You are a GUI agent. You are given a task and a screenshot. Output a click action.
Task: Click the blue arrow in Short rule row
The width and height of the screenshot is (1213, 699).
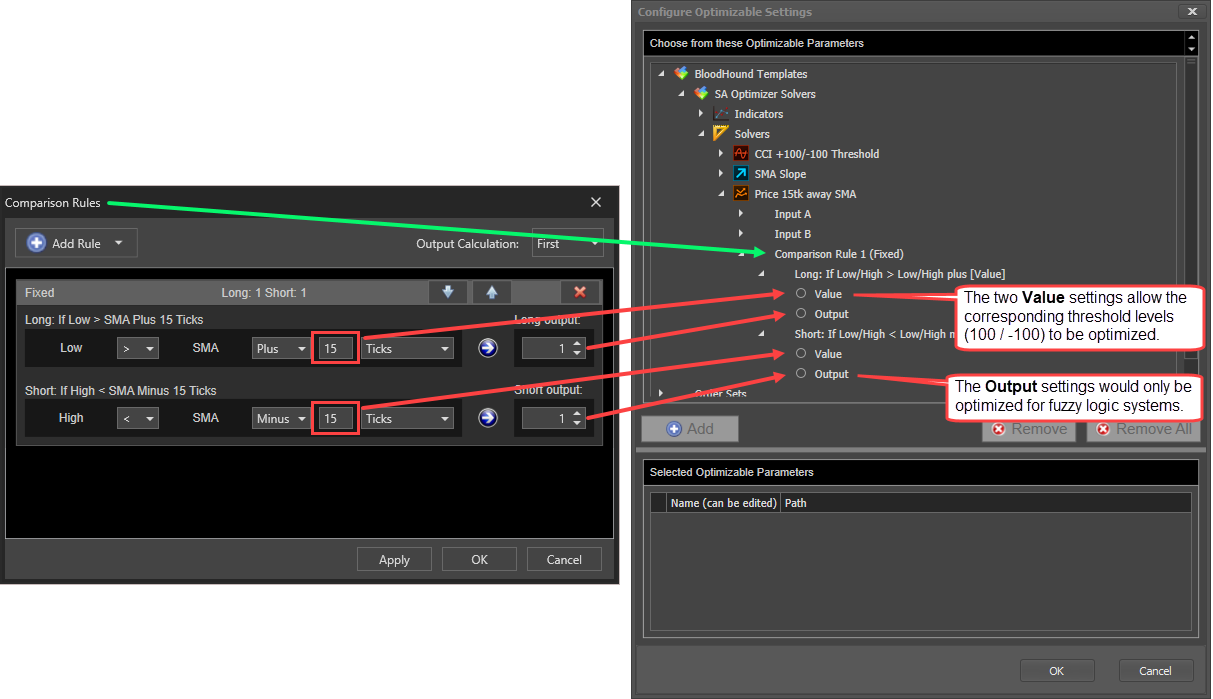(487, 418)
